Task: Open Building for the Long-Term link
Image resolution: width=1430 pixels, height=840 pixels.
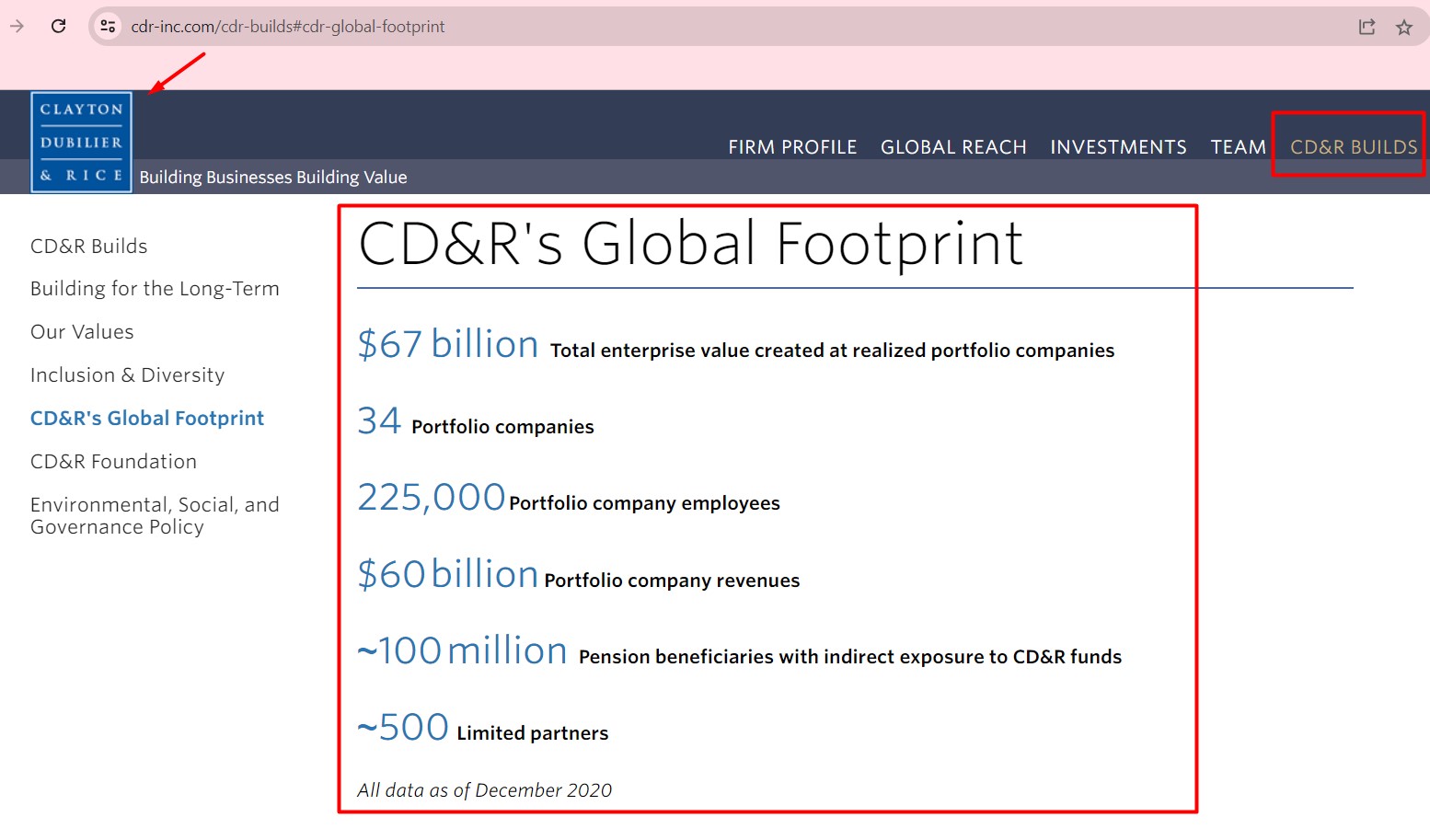Action: (155, 289)
